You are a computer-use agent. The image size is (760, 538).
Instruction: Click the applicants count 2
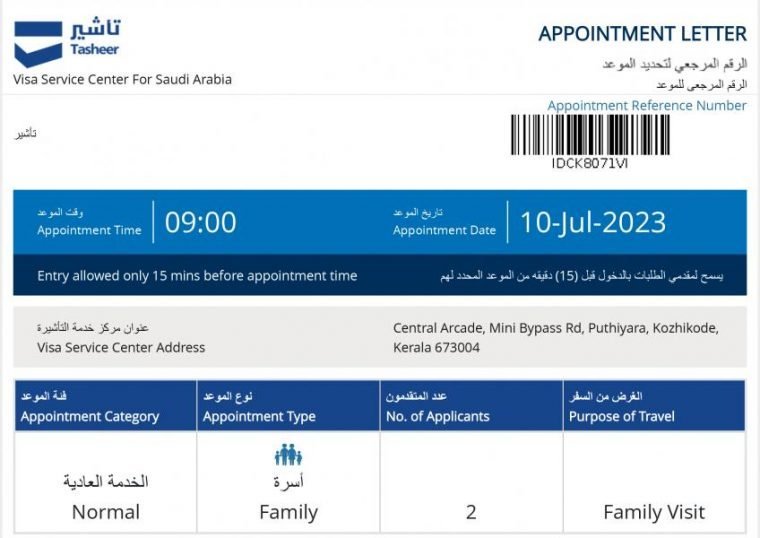471,512
